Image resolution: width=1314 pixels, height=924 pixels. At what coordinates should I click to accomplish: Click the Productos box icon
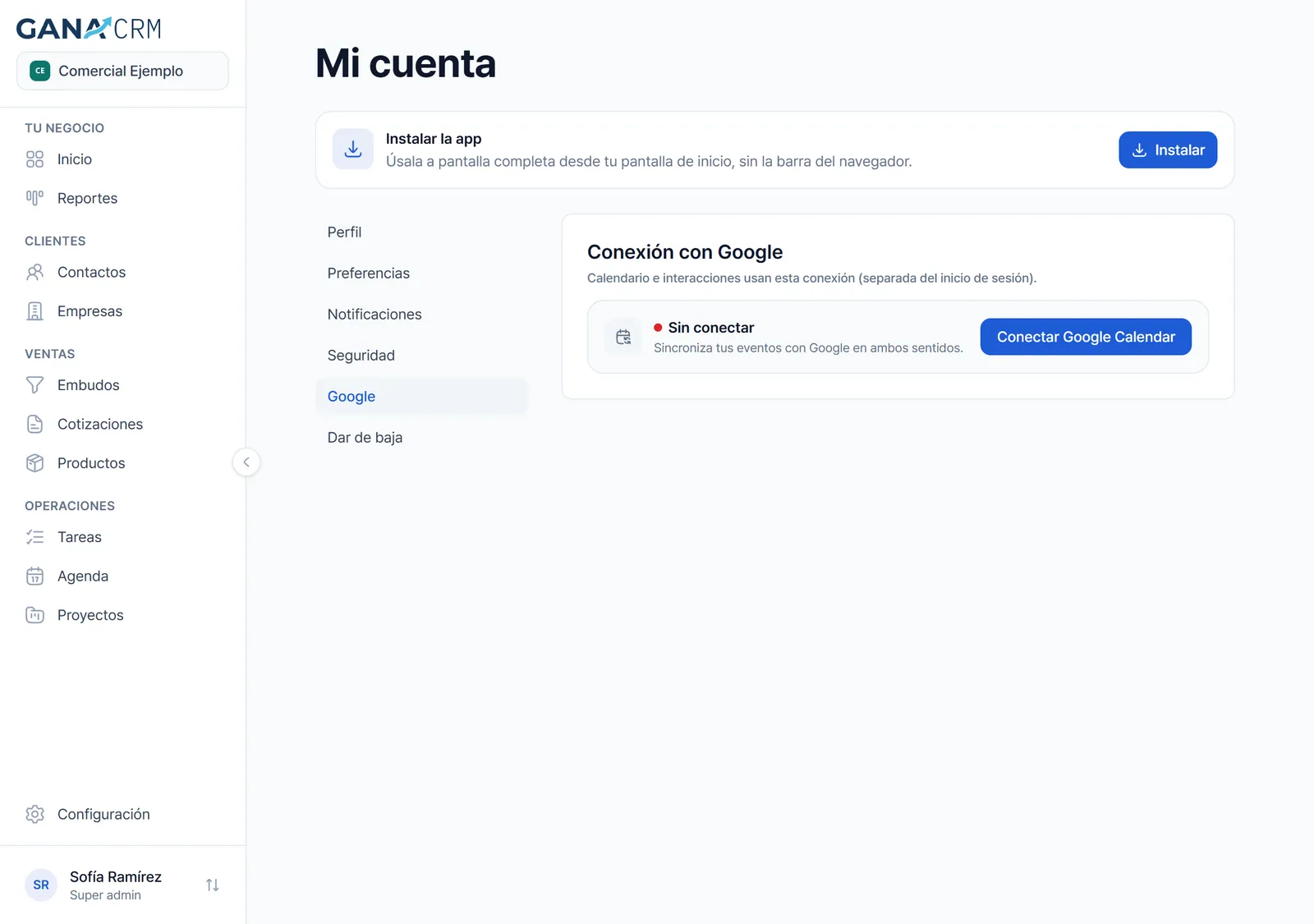(34, 463)
